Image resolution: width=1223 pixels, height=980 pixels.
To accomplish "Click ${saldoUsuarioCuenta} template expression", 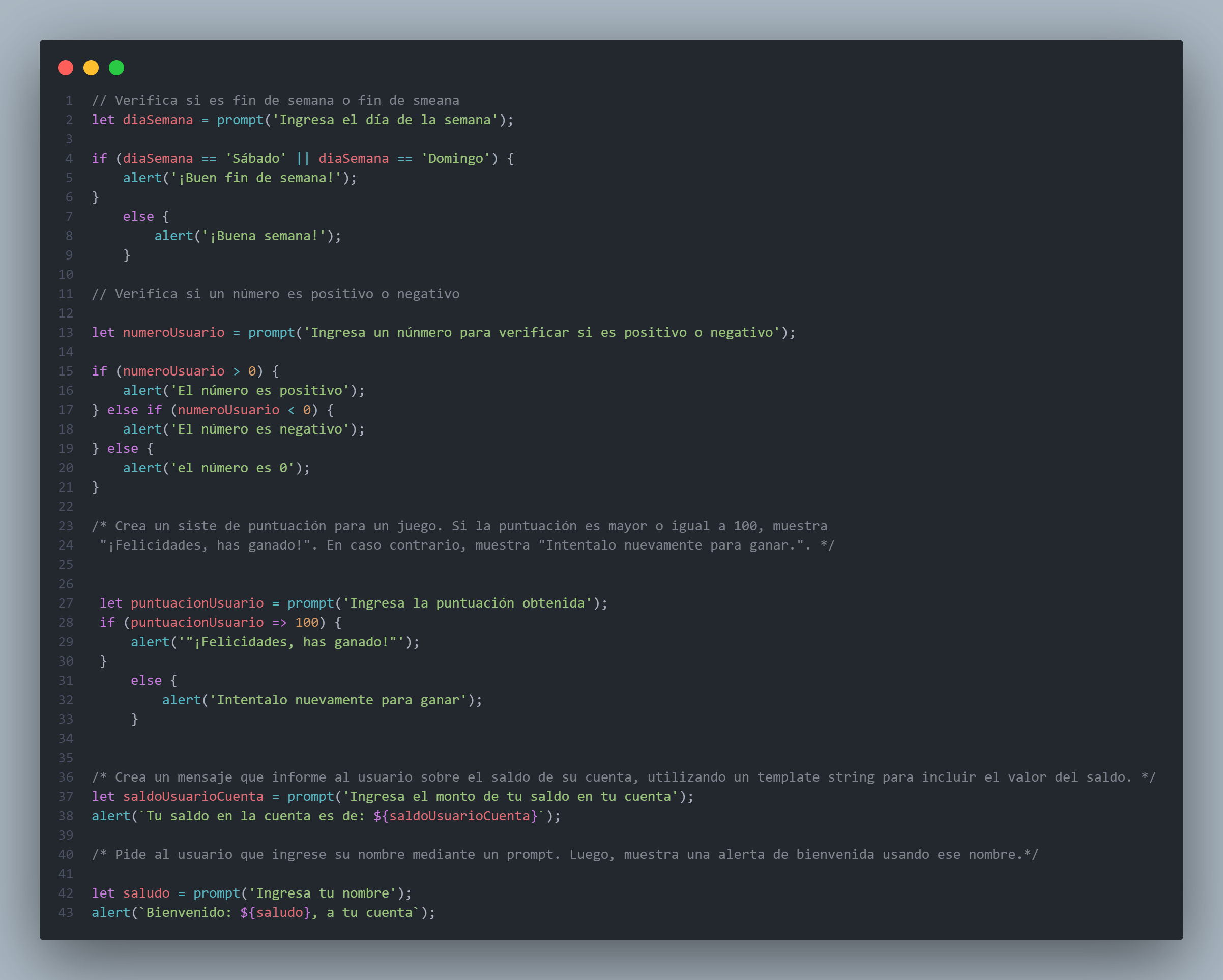I will 455,816.
